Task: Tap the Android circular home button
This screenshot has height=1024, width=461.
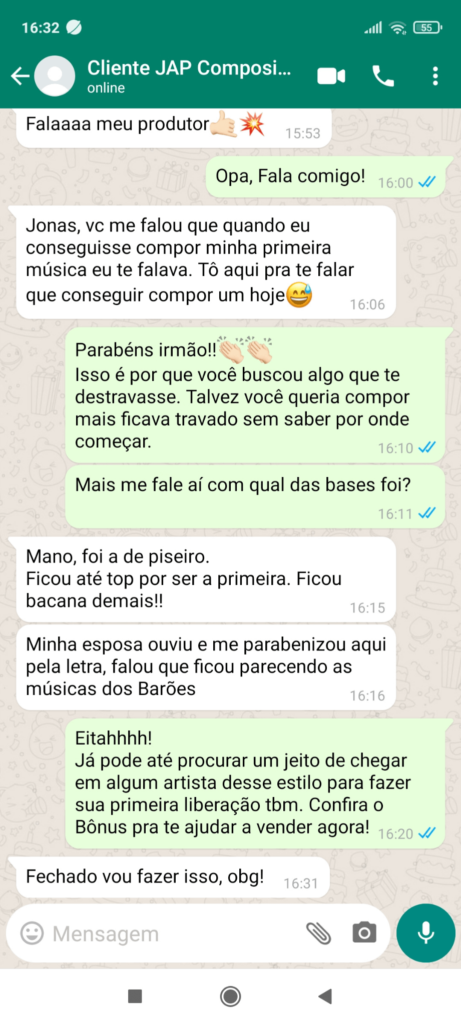Action: click(x=230, y=996)
